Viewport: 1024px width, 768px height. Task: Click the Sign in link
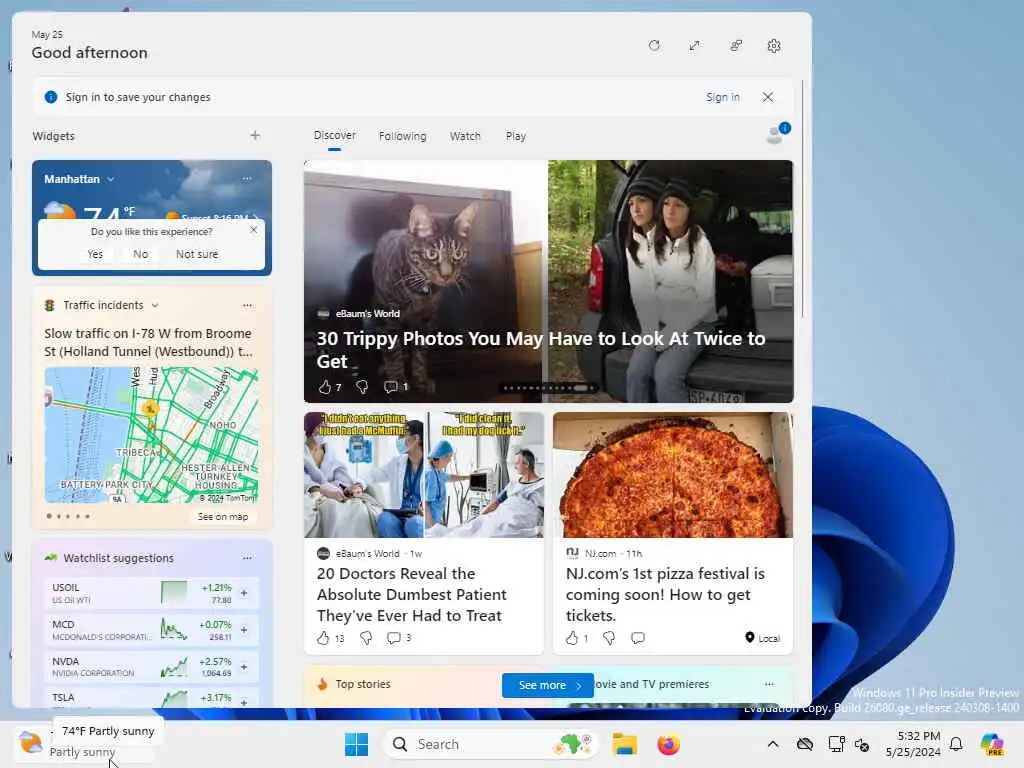pyautogui.click(x=722, y=97)
